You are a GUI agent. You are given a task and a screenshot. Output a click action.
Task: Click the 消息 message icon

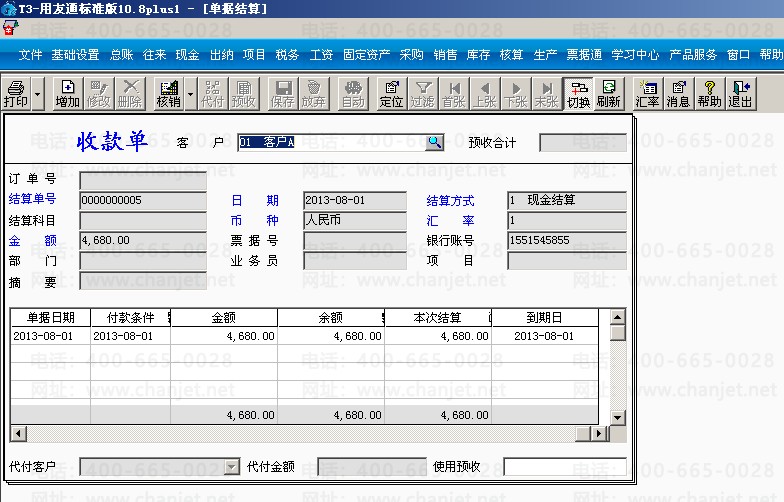click(x=678, y=94)
